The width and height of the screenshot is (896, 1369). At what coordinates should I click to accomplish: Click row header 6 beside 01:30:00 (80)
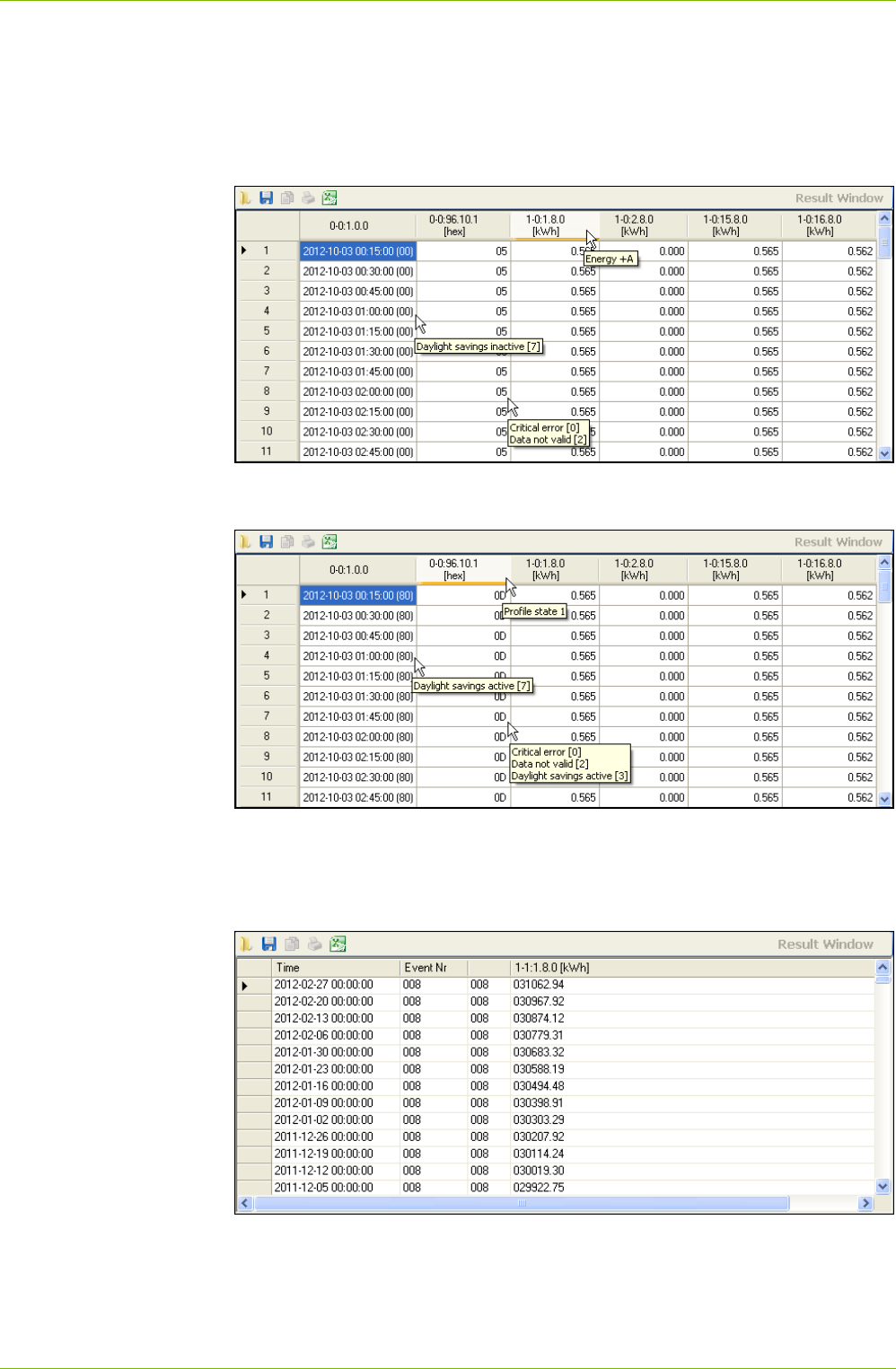click(267, 696)
